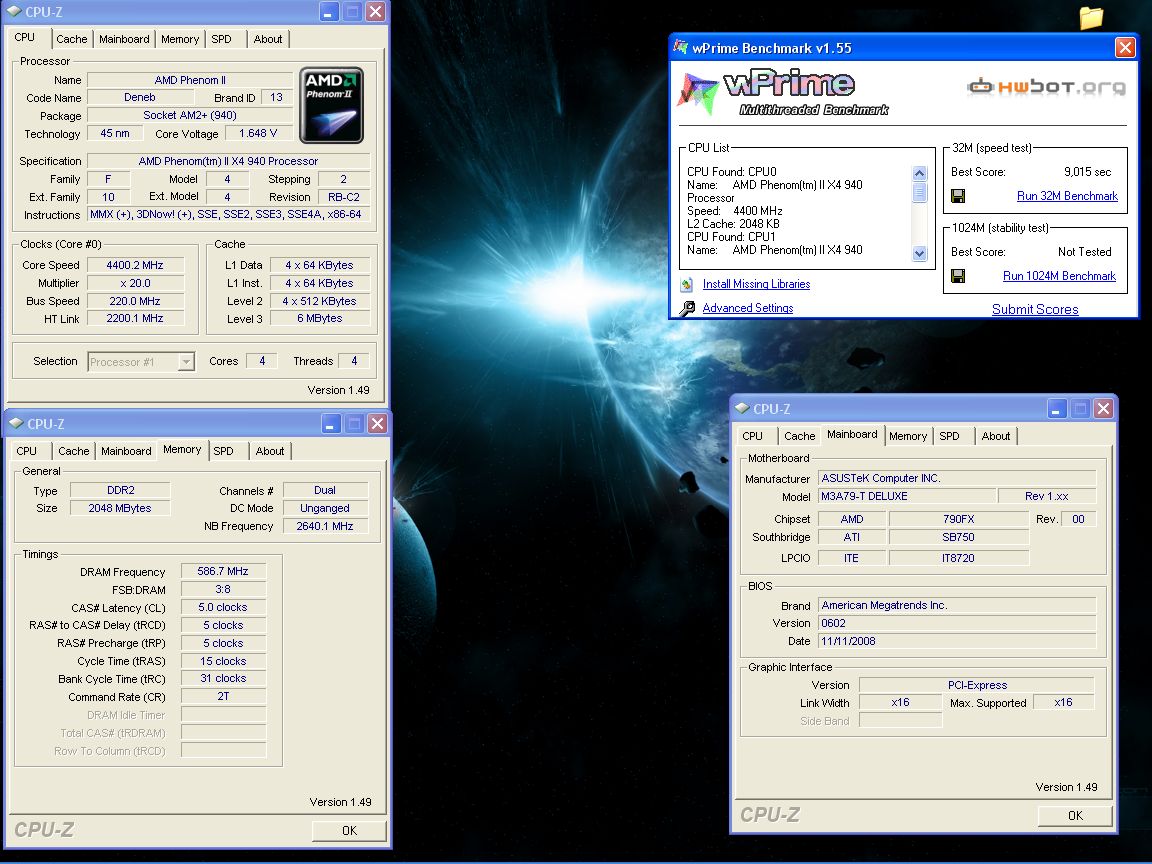
Task: Select About tab in Mainboard CPU-Z window
Action: 996,436
